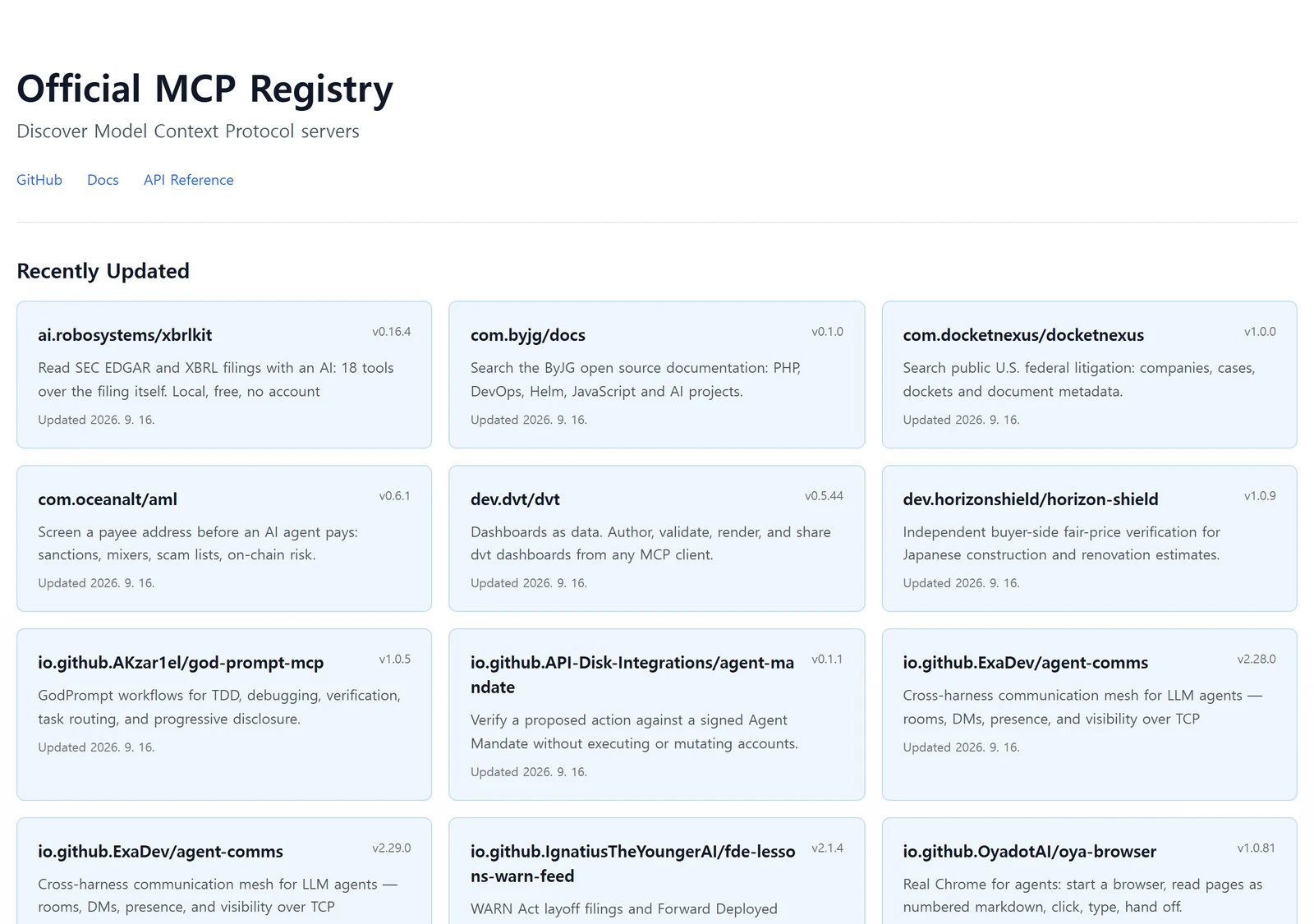Viewport: 1314px width, 924px height.
Task: Select the com.oceanalt/aml card title
Action: [x=108, y=499]
